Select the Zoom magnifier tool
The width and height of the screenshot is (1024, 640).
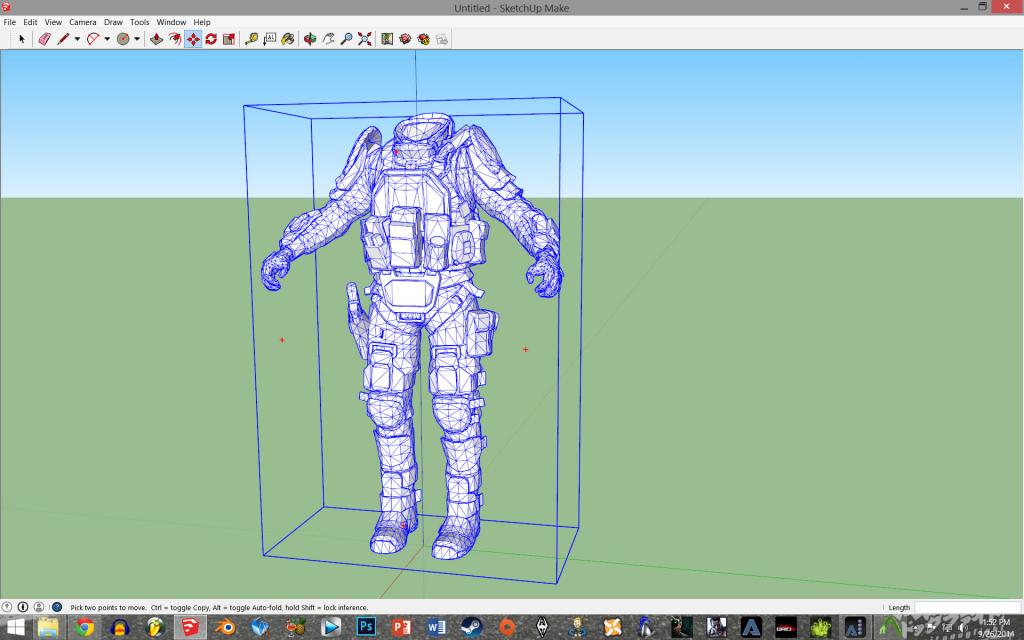click(x=347, y=39)
